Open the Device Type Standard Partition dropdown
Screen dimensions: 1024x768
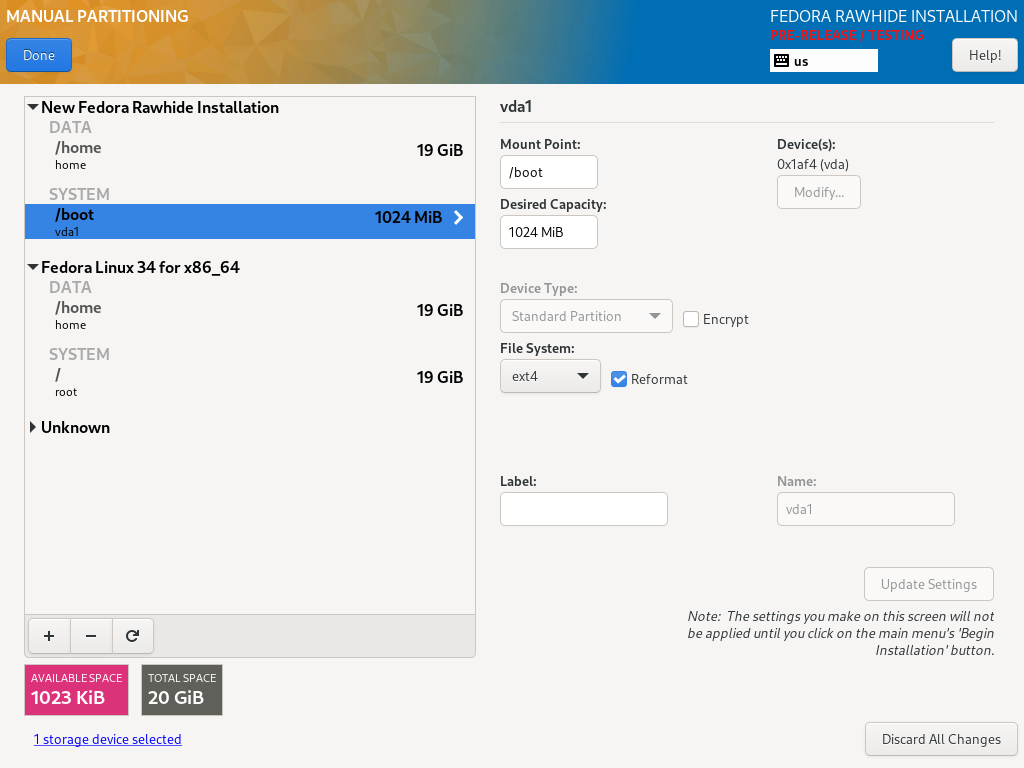[586, 316]
